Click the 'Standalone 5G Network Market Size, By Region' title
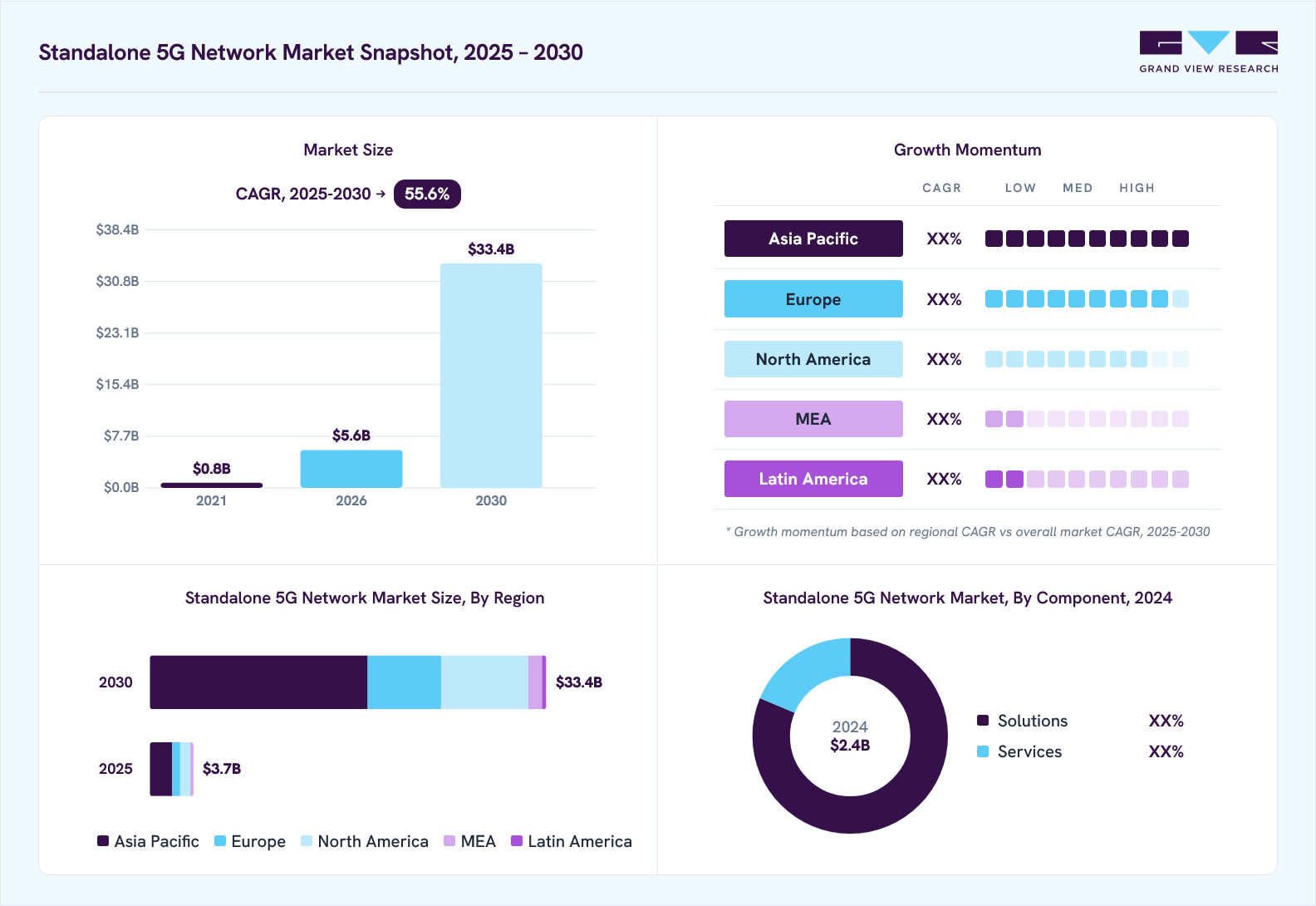The height and width of the screenshot is (906, 1316). (365, 598)
